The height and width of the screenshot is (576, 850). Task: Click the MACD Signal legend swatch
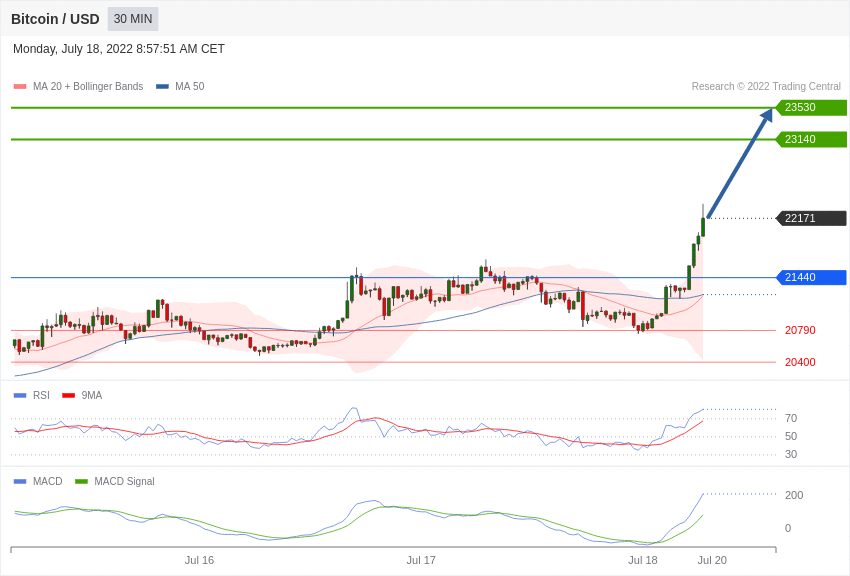[81, 481]
